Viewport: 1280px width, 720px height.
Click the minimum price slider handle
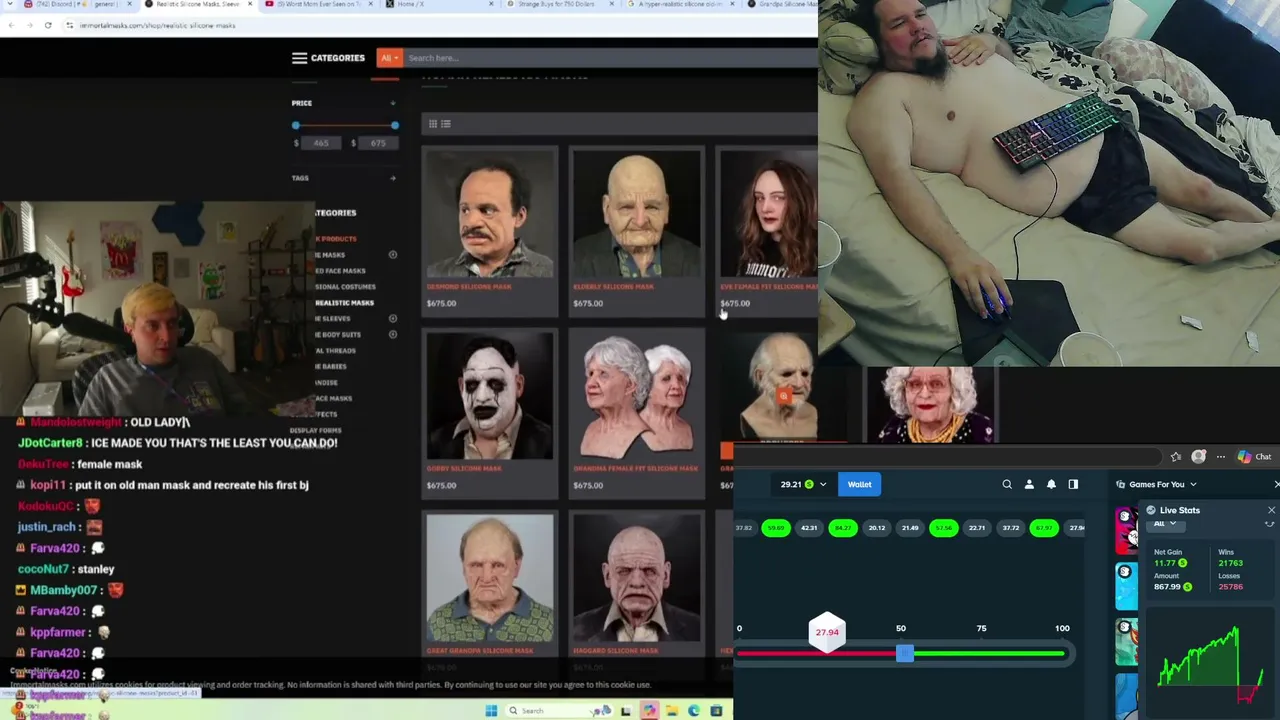(296, 125)
